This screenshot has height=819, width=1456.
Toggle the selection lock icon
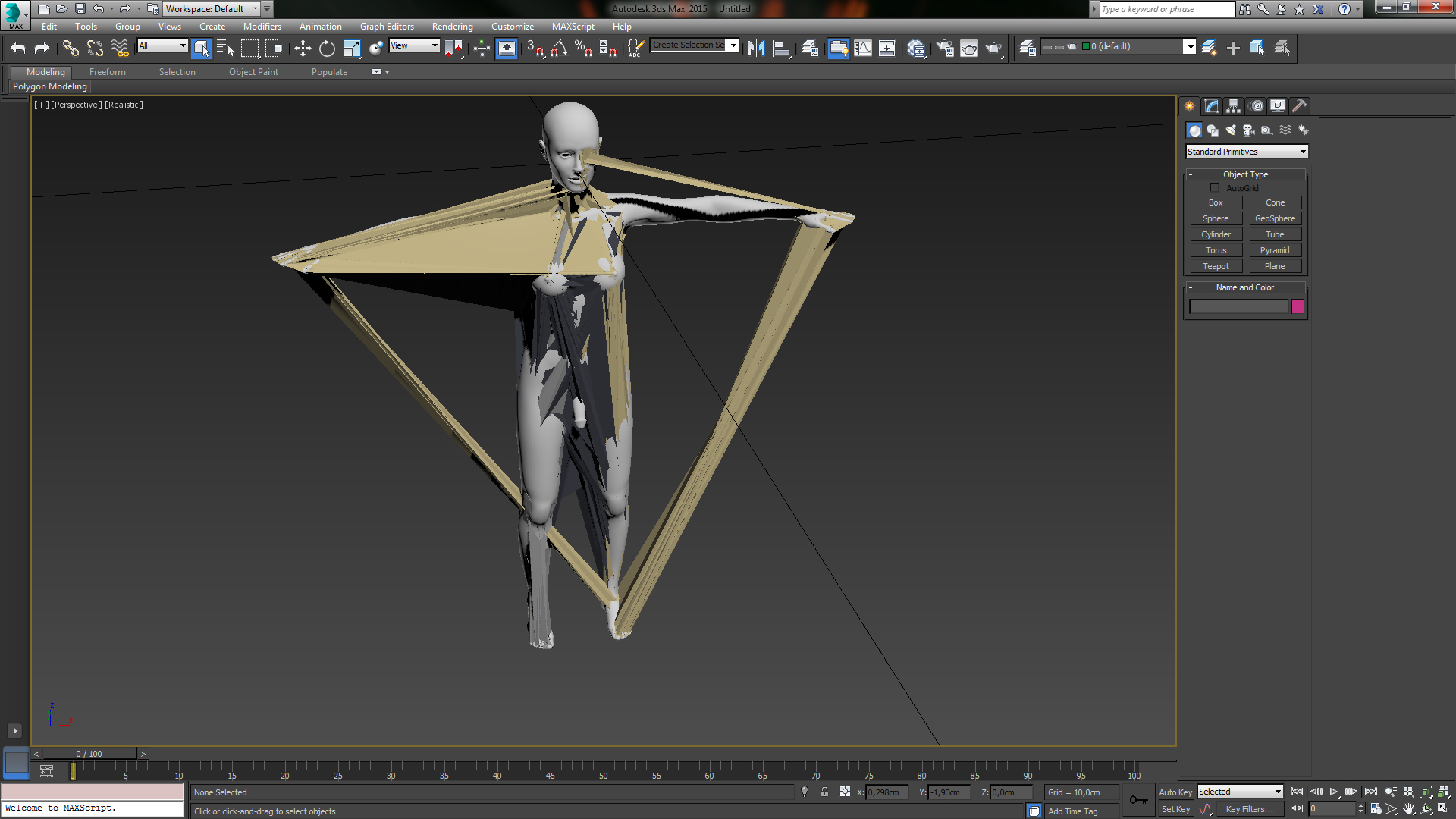[x=824, y=792]
